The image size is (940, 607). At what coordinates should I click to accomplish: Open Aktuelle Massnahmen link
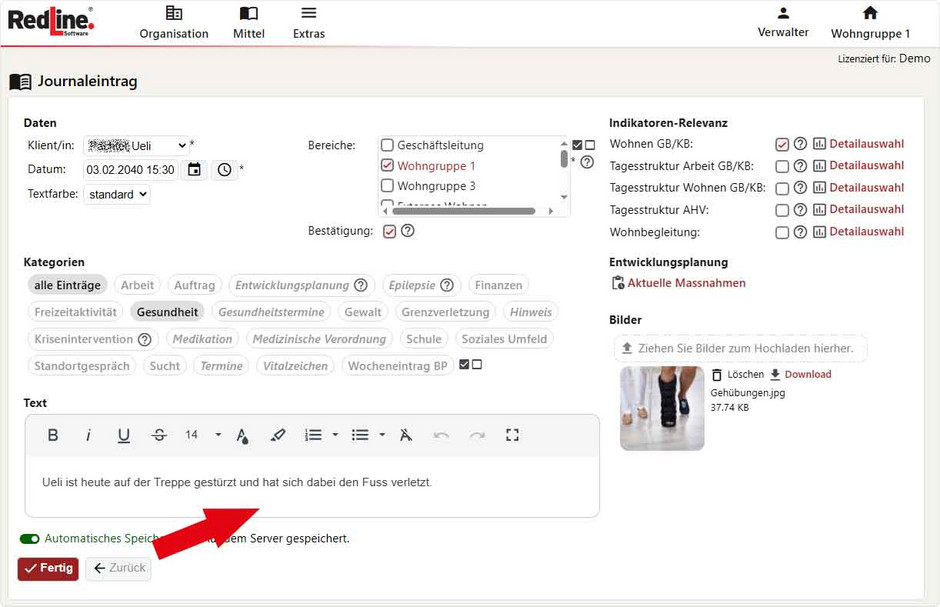(x=686, y=283)
